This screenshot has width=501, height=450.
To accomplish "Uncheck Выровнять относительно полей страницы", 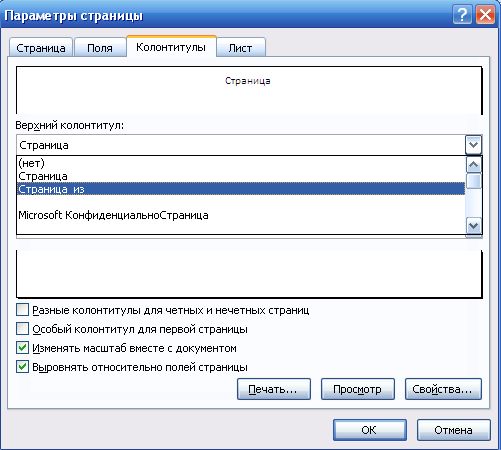I will point(22,367).
